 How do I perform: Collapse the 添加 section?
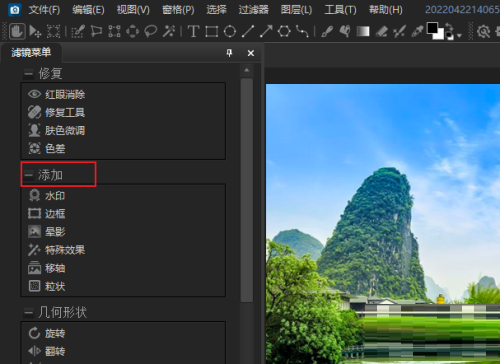(29, 174)
